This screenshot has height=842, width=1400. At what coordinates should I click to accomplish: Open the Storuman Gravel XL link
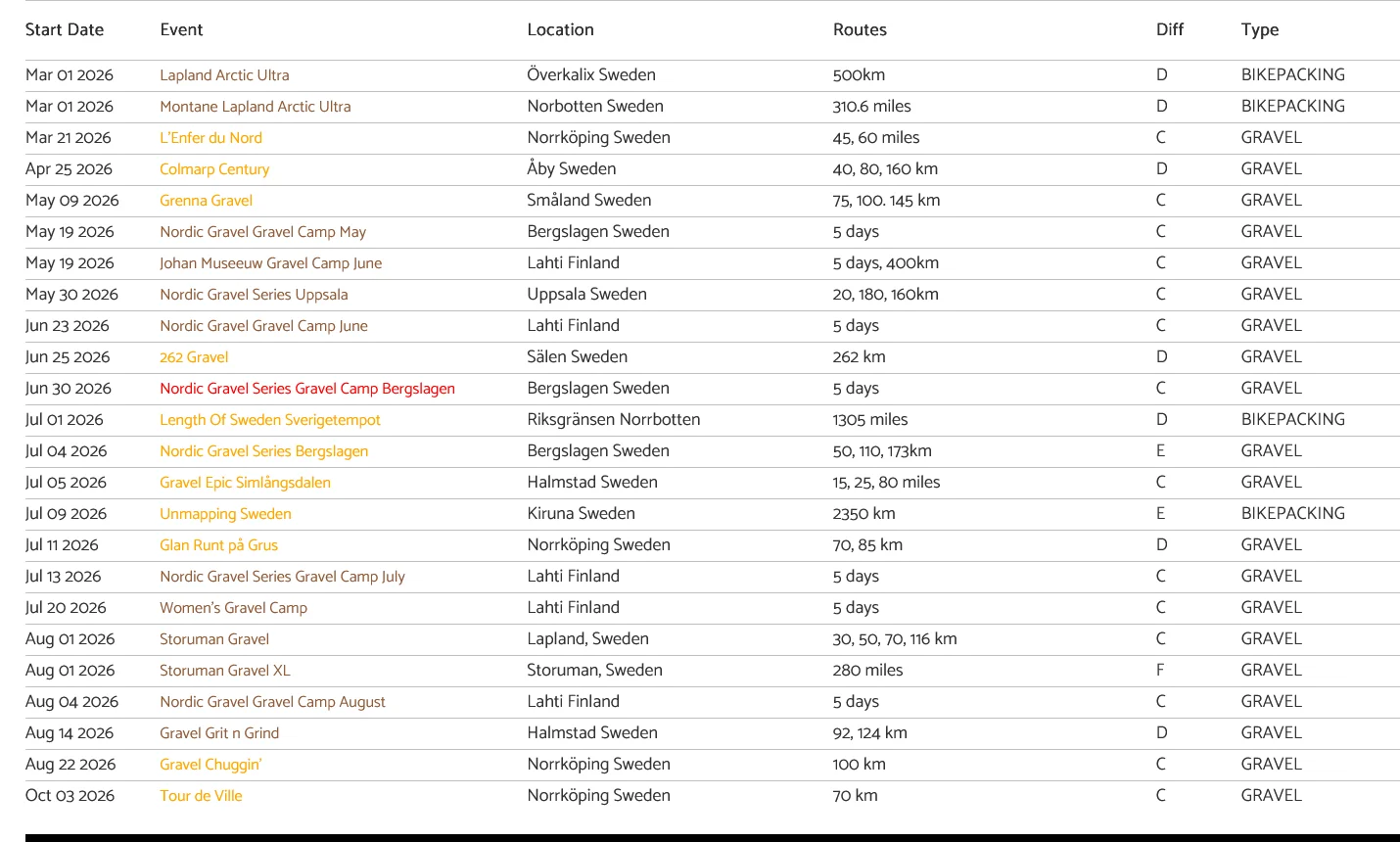pos(225,671)
